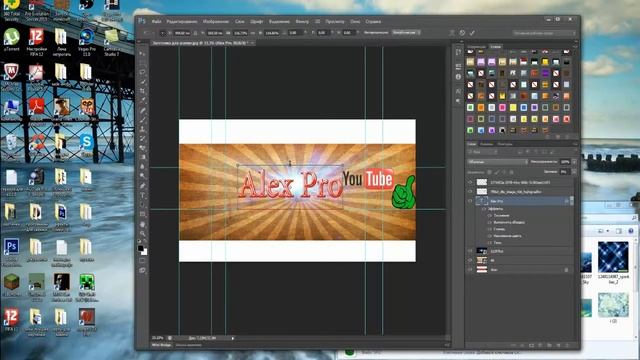Open the Mini Bridge tab at bottom
Screen dimensions: 640x360
pos(162,345)
